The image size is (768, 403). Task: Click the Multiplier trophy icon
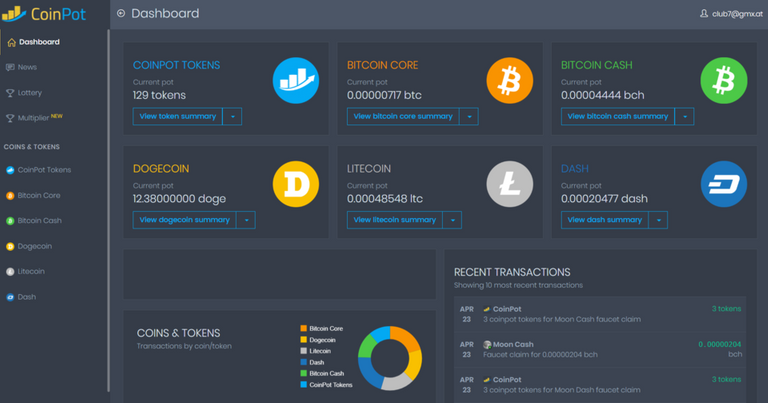pyautogui.click(x=10, y=118)
